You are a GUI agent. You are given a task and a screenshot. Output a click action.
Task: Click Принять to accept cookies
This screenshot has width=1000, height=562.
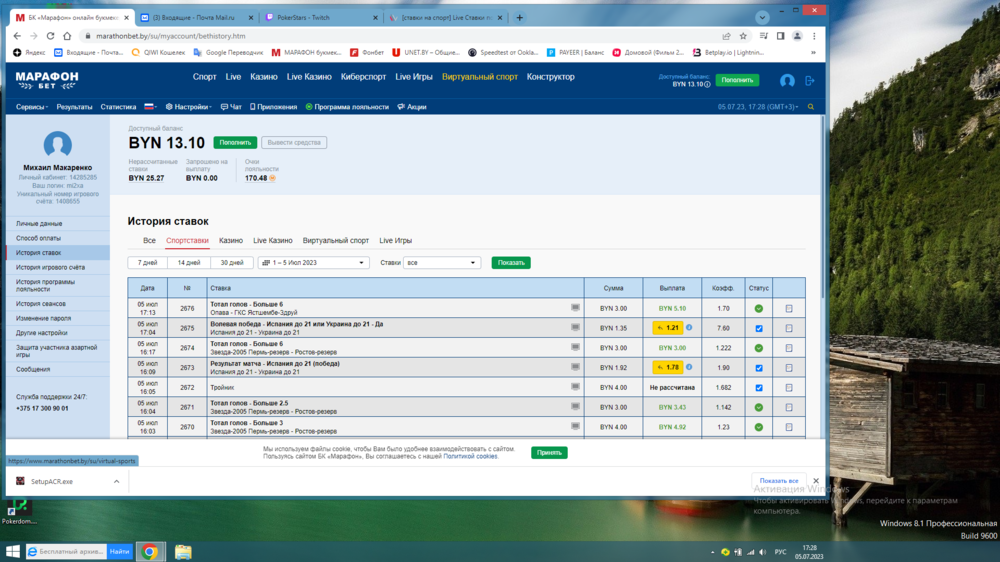(x=549, y=452)
